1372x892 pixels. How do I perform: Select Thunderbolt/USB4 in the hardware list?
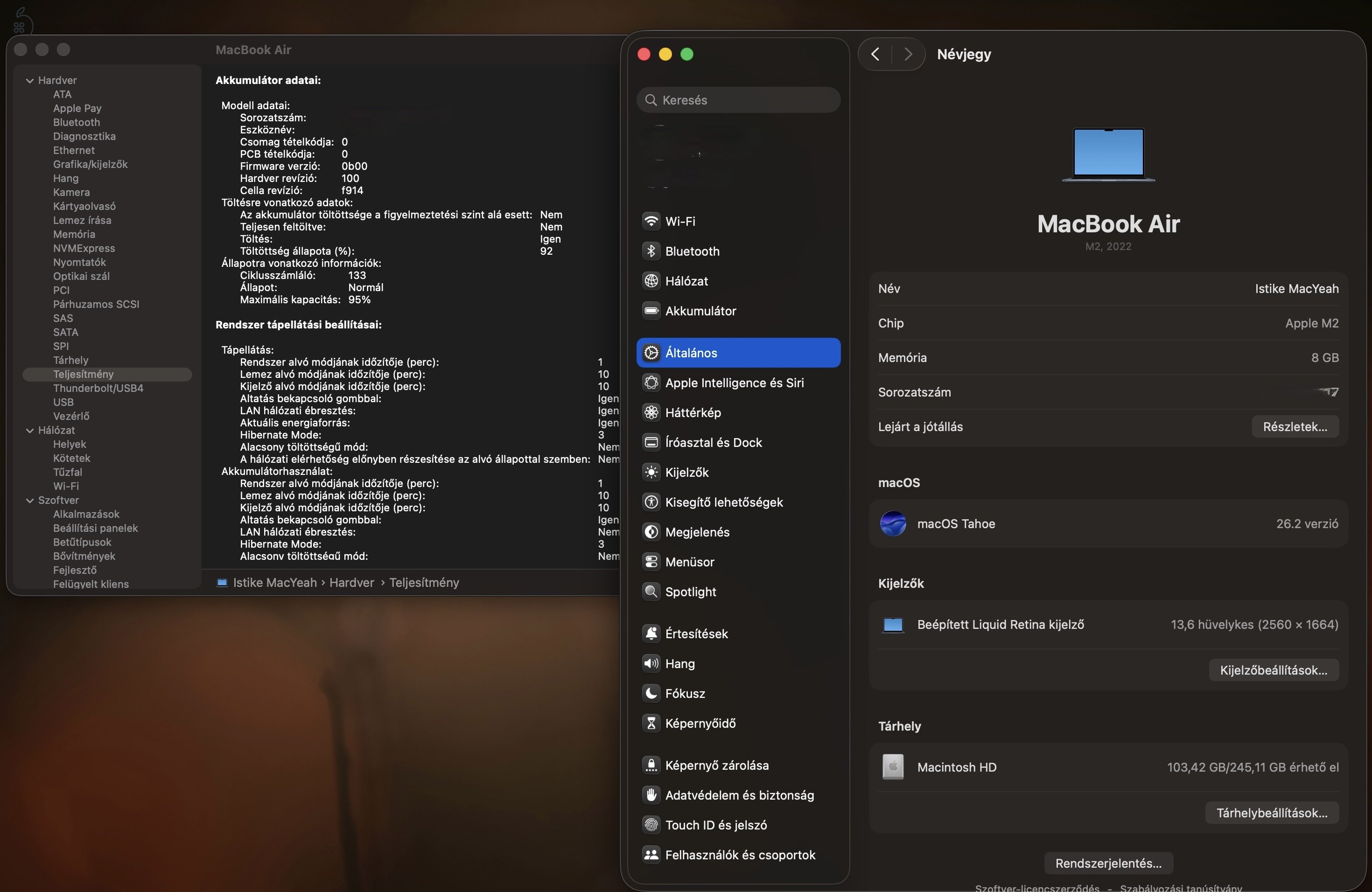click(x=98, y=388)
